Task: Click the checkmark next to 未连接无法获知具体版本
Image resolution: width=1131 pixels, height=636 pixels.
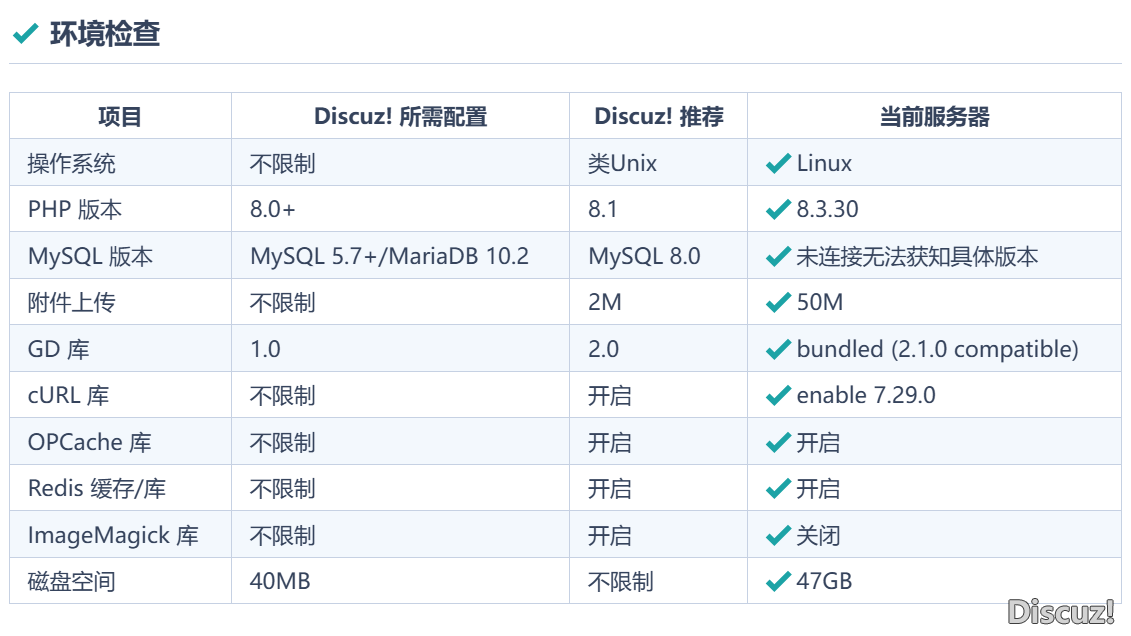Action: [778, 257]
